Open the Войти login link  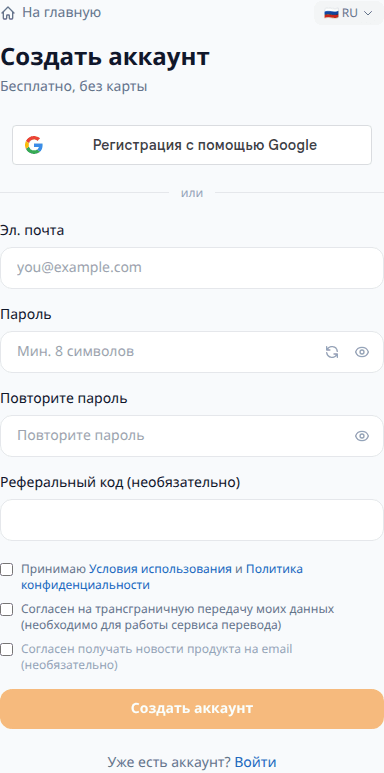(x=255, y=762)
